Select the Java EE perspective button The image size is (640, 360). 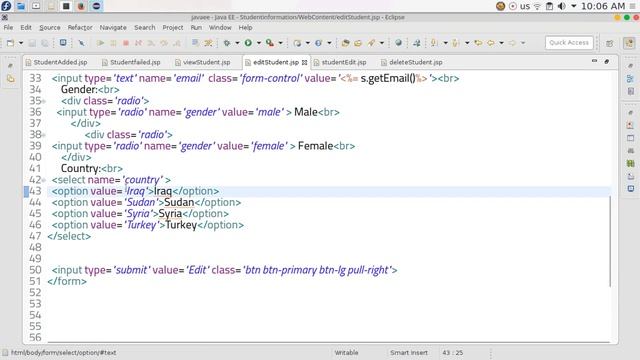click(629, 43)
